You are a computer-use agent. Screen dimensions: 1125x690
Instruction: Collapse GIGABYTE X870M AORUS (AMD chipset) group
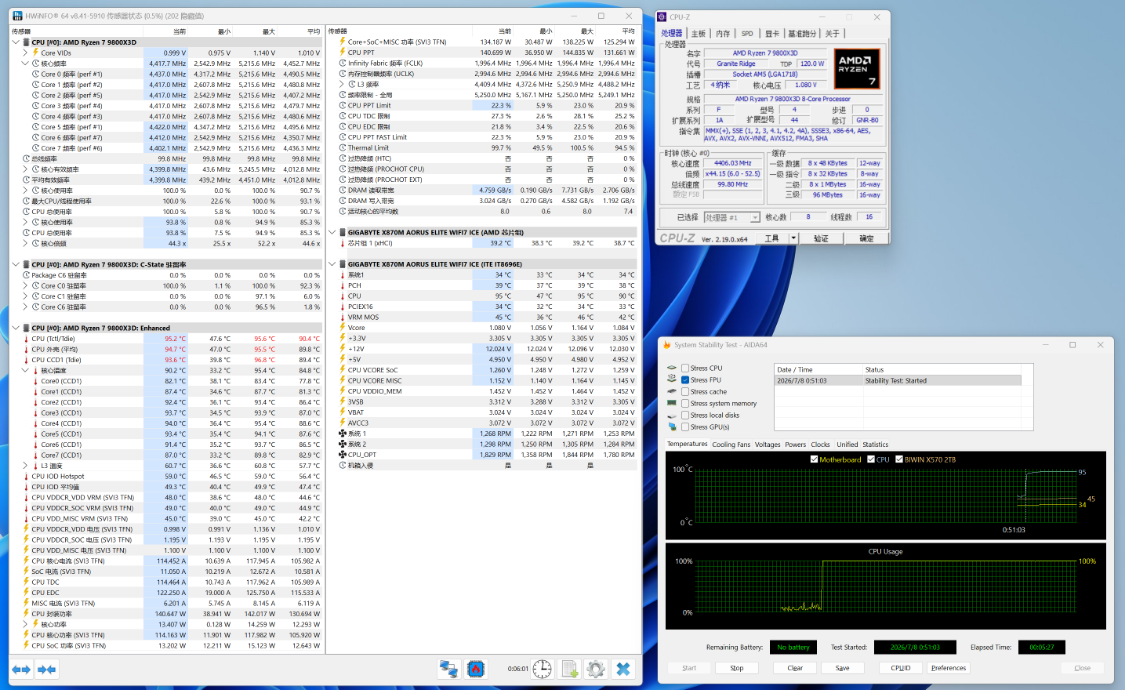[x=333, y=232]
